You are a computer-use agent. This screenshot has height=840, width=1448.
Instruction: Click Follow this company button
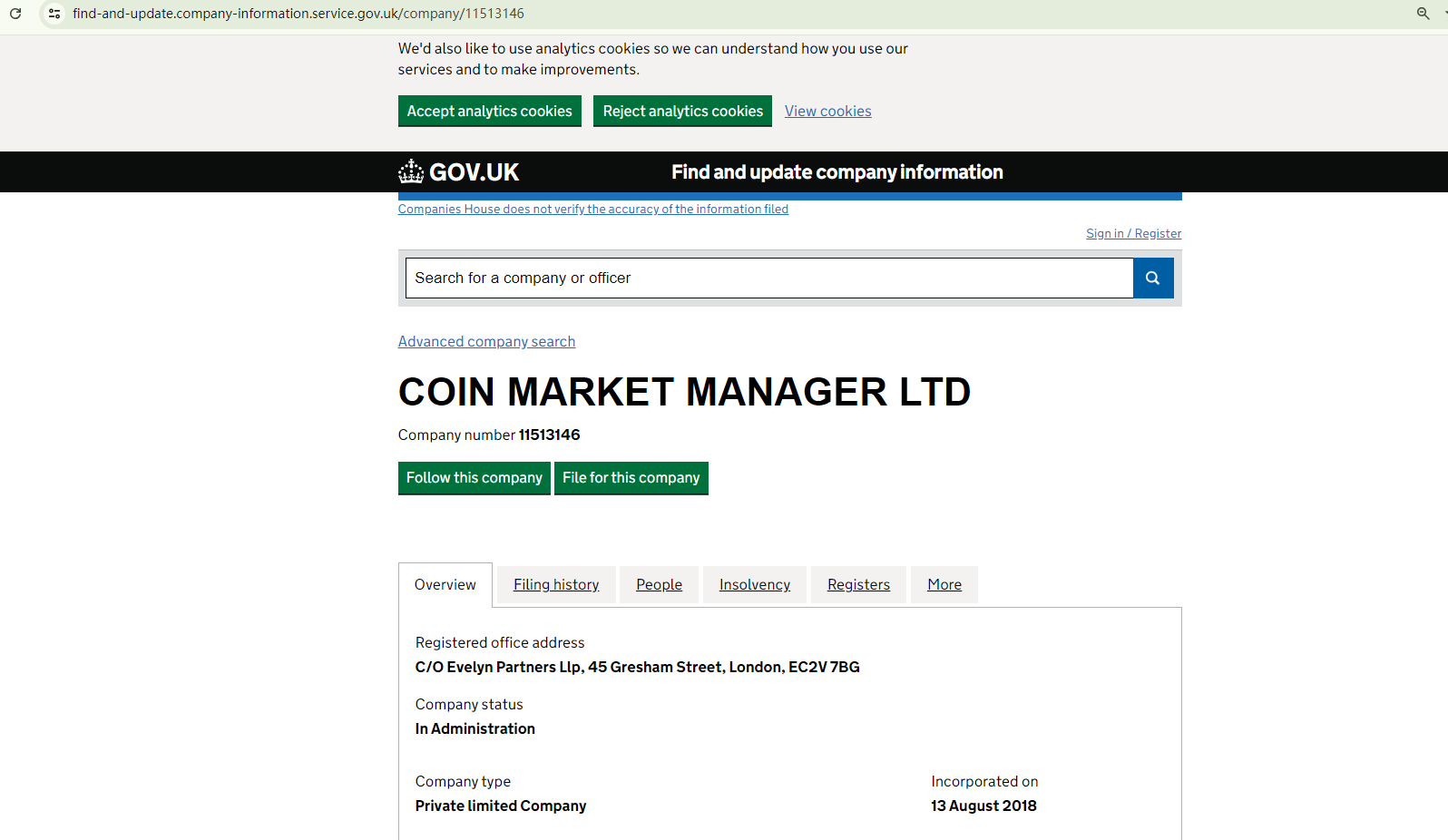(475, 478)
